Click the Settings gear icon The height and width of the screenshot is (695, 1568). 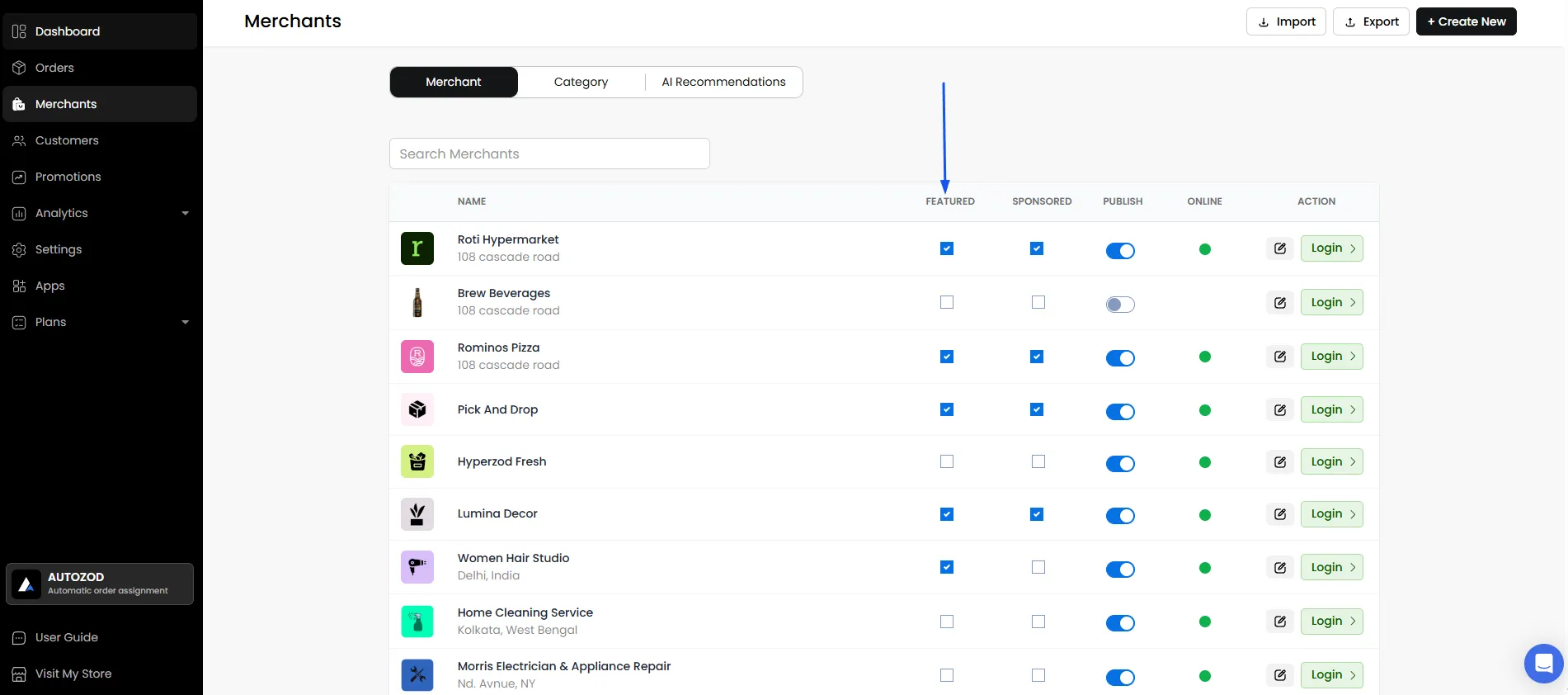[x=19, y=249]
